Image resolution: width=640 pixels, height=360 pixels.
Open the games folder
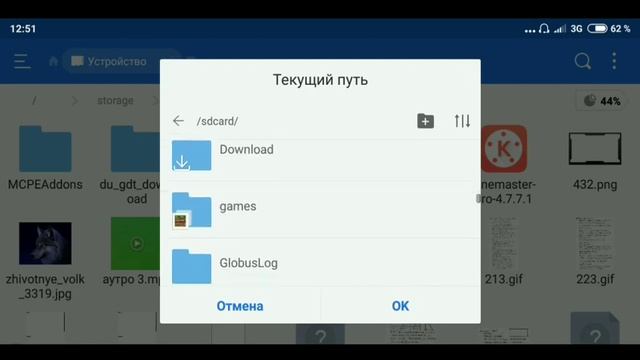[320, 210]
